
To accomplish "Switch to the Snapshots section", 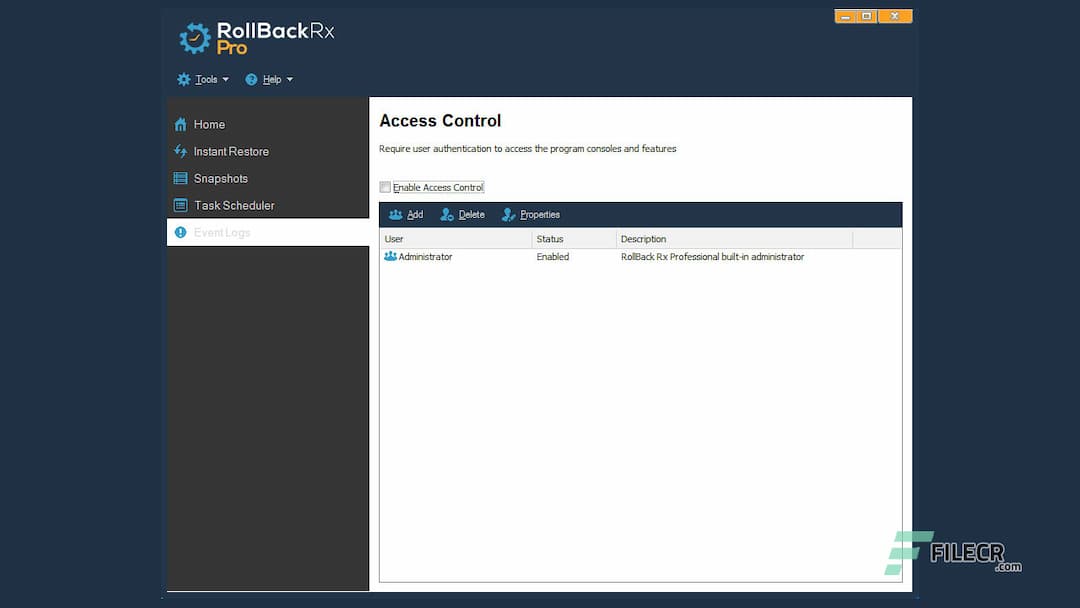I will (219, 178).
